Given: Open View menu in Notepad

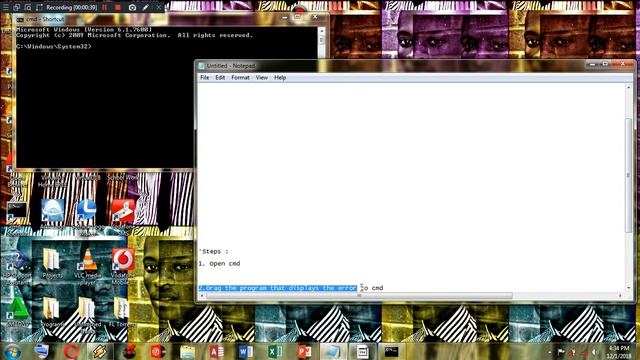Looking at the screenshot, I should point(262,78).
